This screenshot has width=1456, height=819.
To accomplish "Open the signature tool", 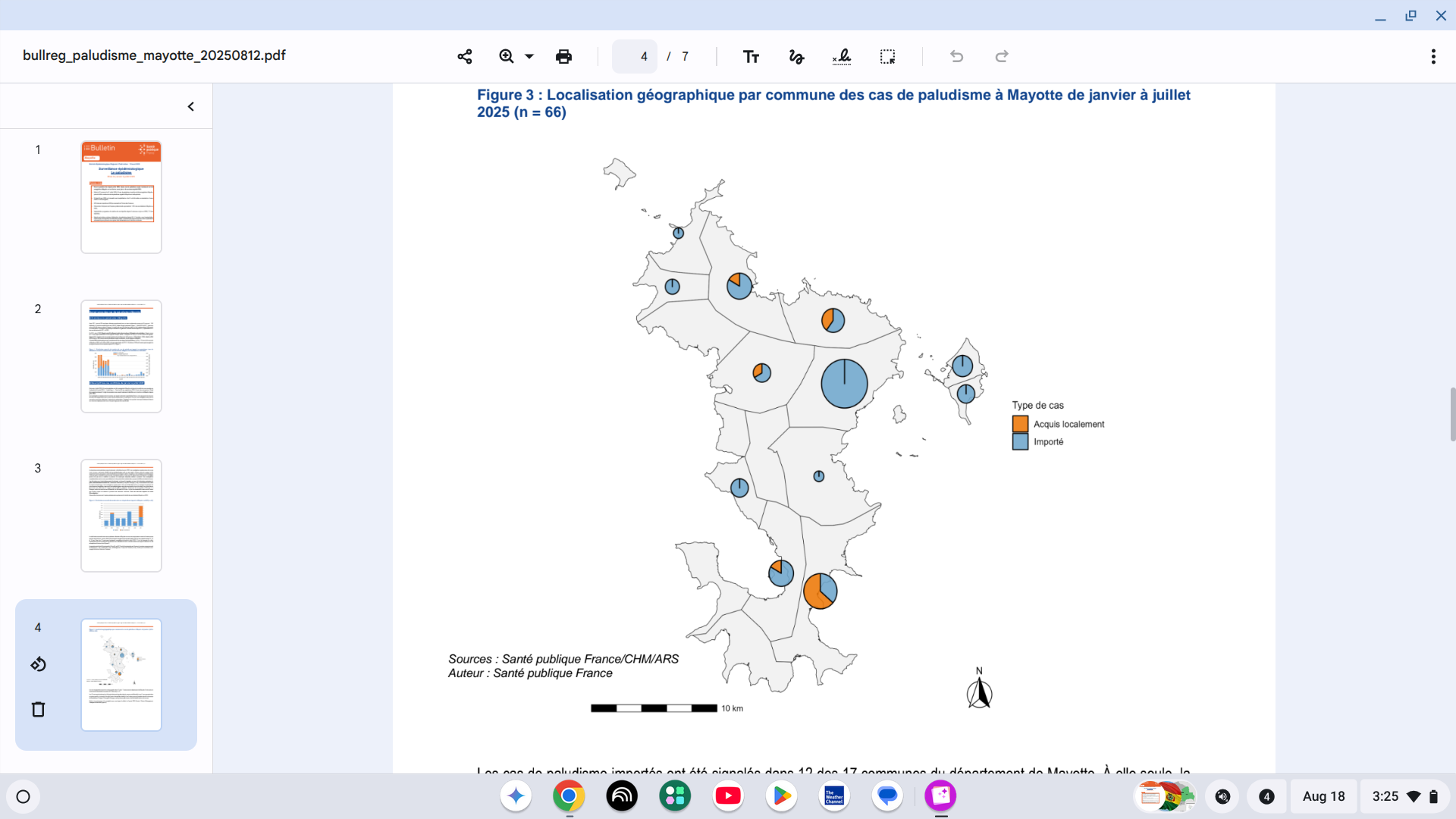I will pos(842,56).
